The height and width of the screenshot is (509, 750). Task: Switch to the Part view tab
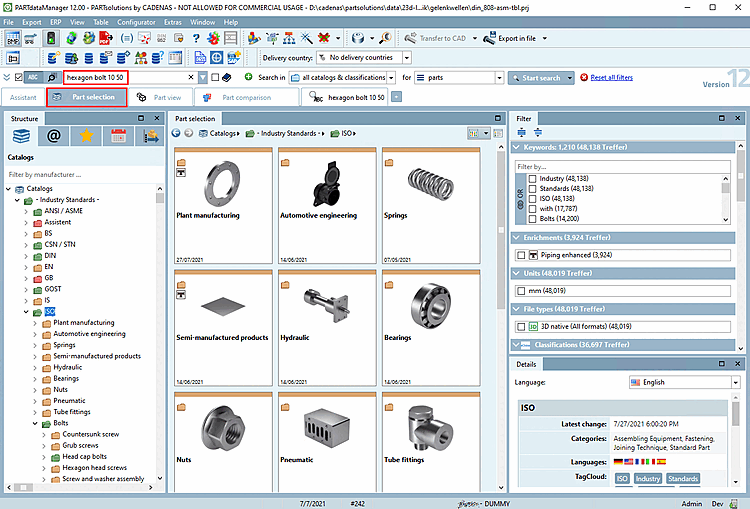pyautogui.click(x=160, y=97)
